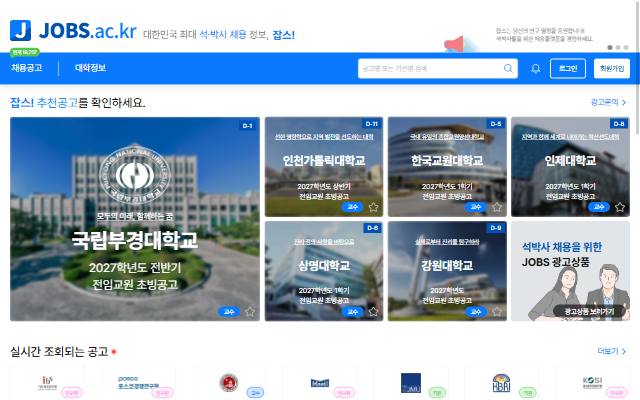Viewport: 640px width, 400px height.
Task: Click the 교수 tag on 인제대학교 card
Action: pos(599,207)
